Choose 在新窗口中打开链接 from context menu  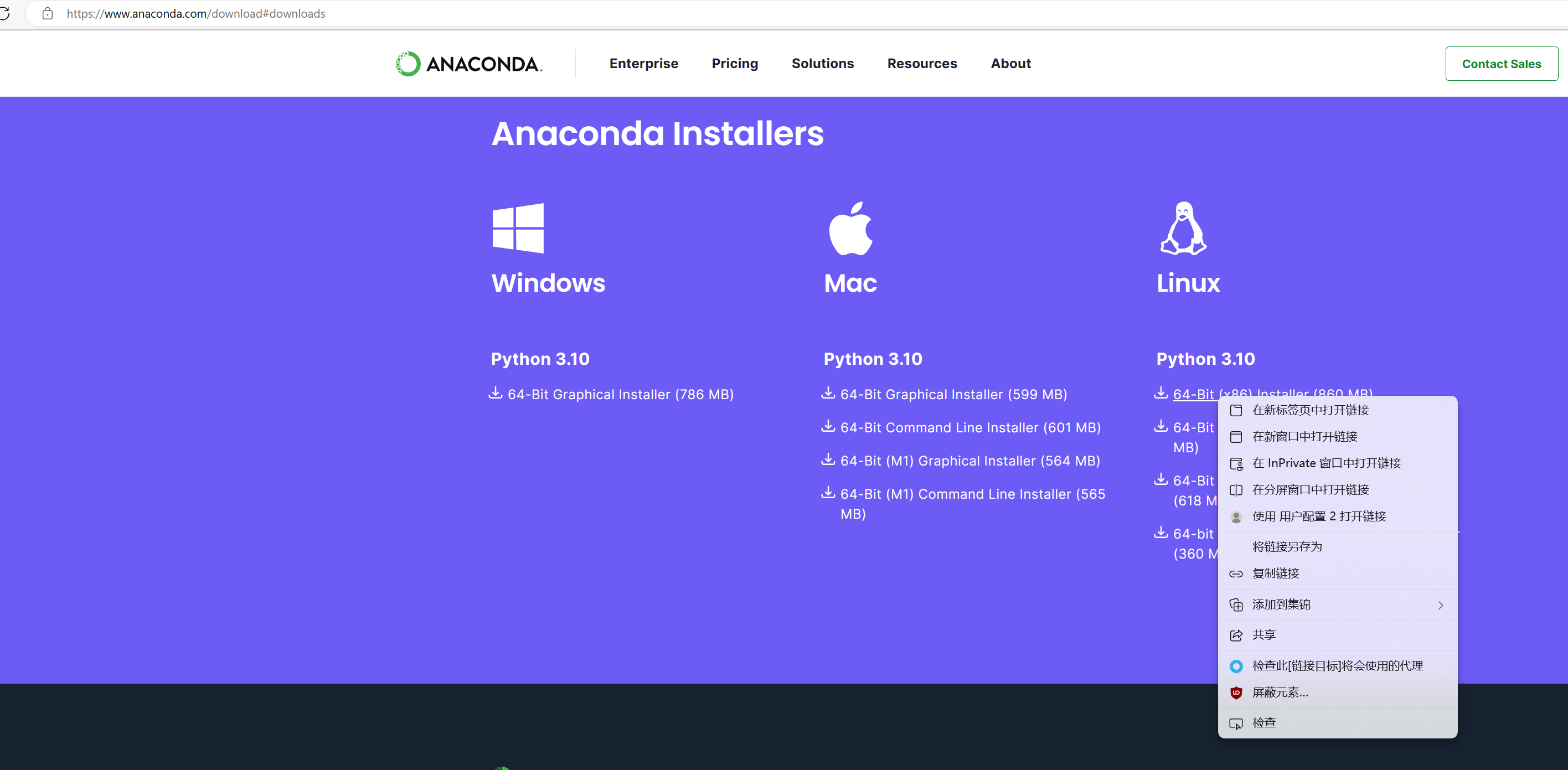click(1337, 437)
